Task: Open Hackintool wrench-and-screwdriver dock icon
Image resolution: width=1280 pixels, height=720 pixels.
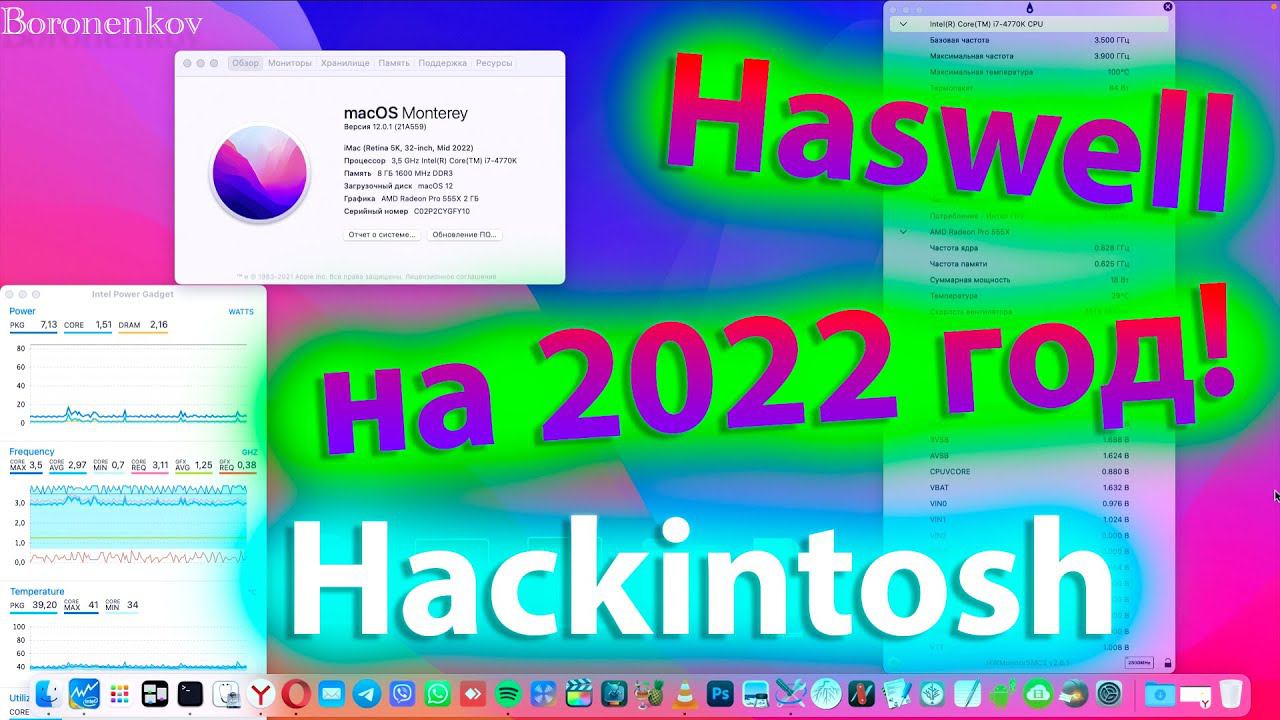Action: pyautogui.click(x=791, y=694)
